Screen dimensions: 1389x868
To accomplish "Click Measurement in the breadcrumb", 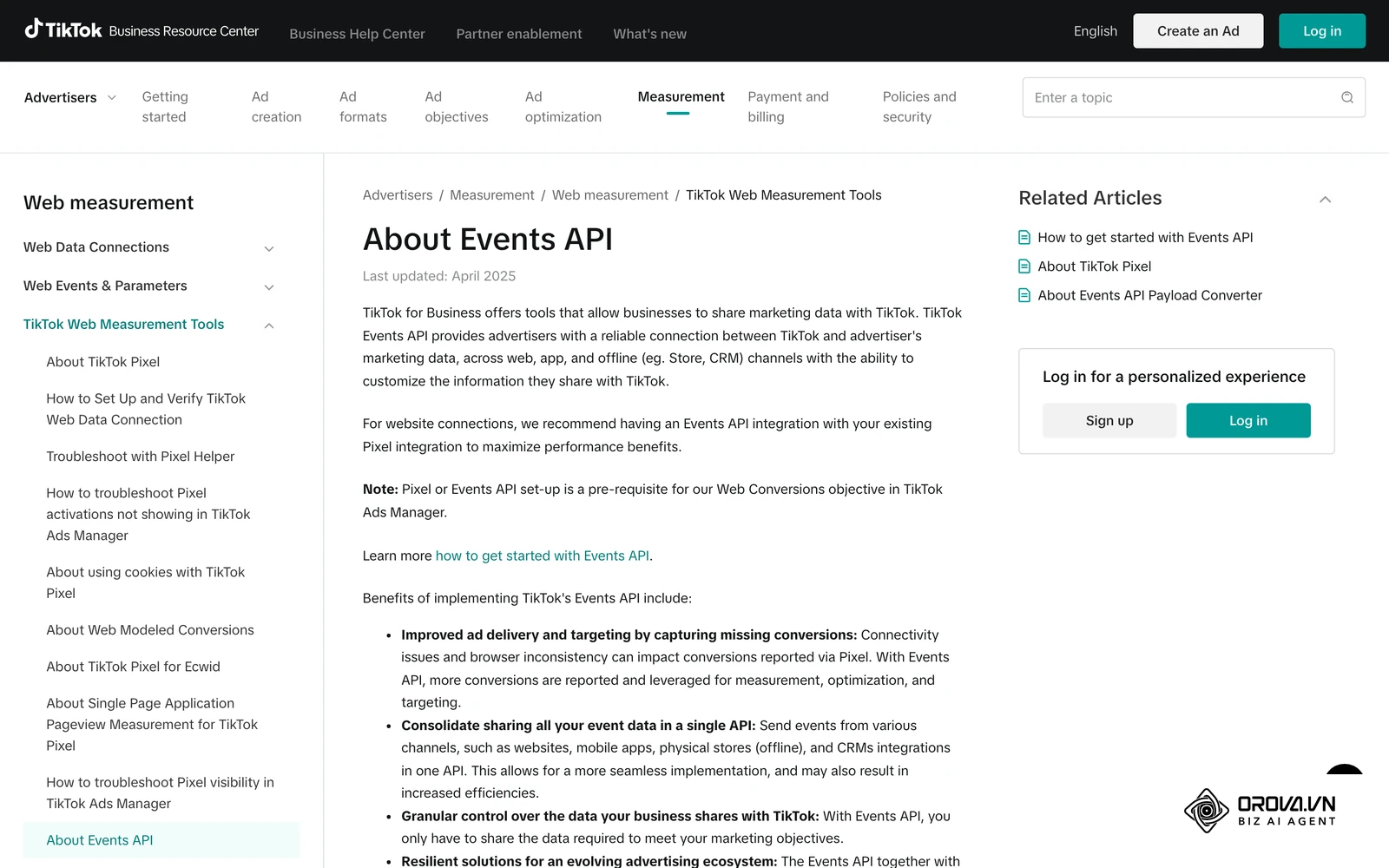I will pos(492,195).
